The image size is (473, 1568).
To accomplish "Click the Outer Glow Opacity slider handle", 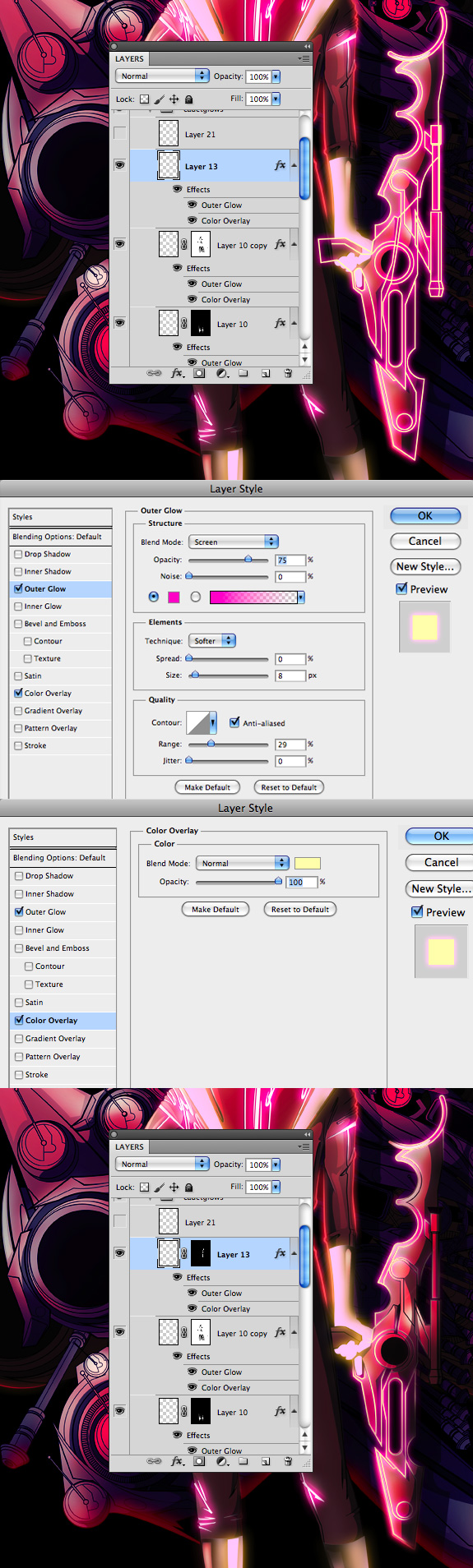I will [248, 559].
